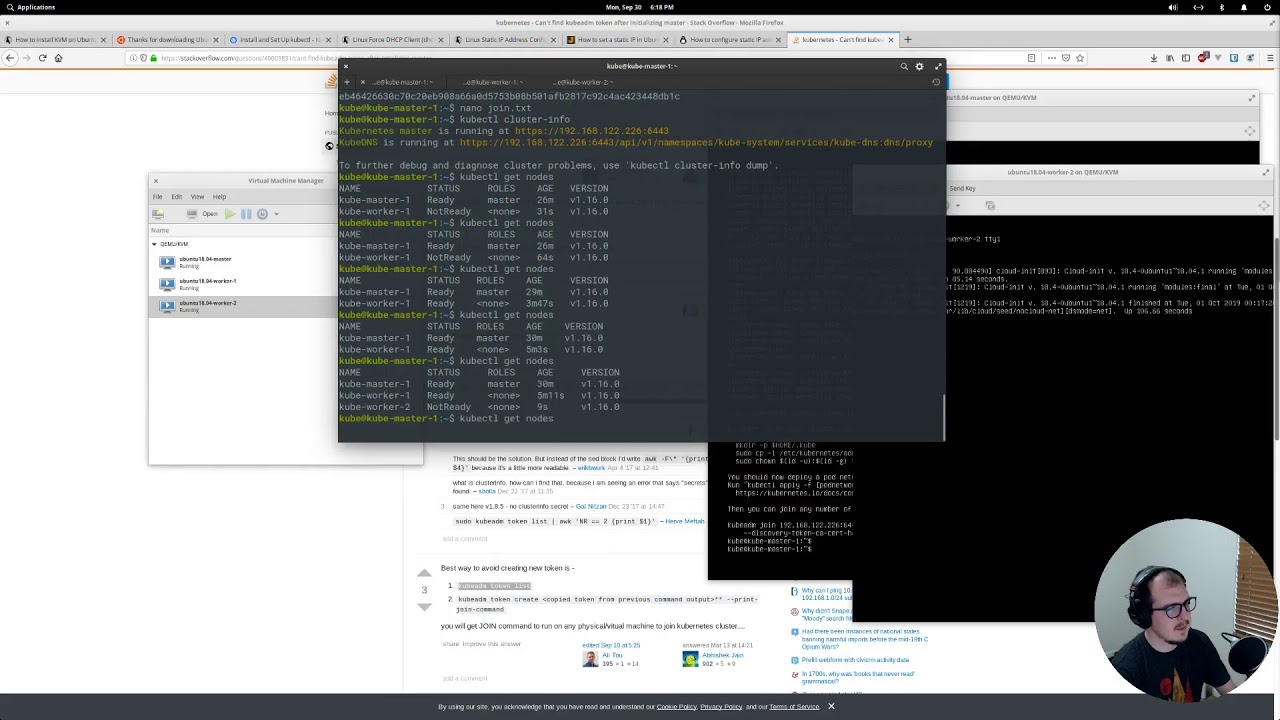Click the new virtual machine icon in Virtual Machine Manager
This screenshot has width=1280, height=720.
pyautogui.click(x=158, y=214)
